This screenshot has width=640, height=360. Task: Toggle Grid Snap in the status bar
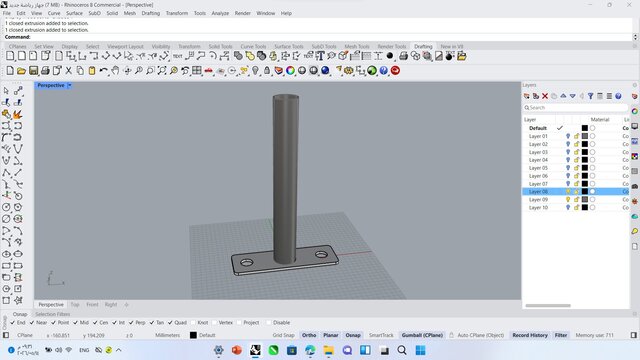(283, 335)
